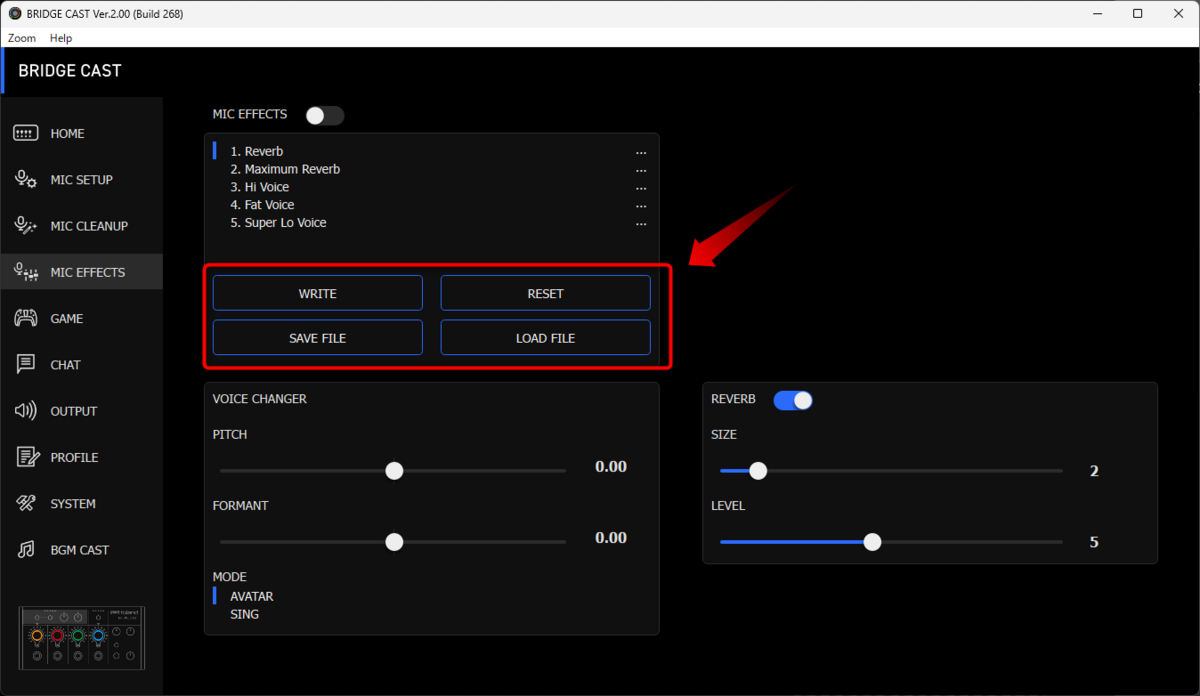The height and width of the screenshot is (696, 1200).
Task: Click the CHAT speech bubble icon
Action: point(26,365)
